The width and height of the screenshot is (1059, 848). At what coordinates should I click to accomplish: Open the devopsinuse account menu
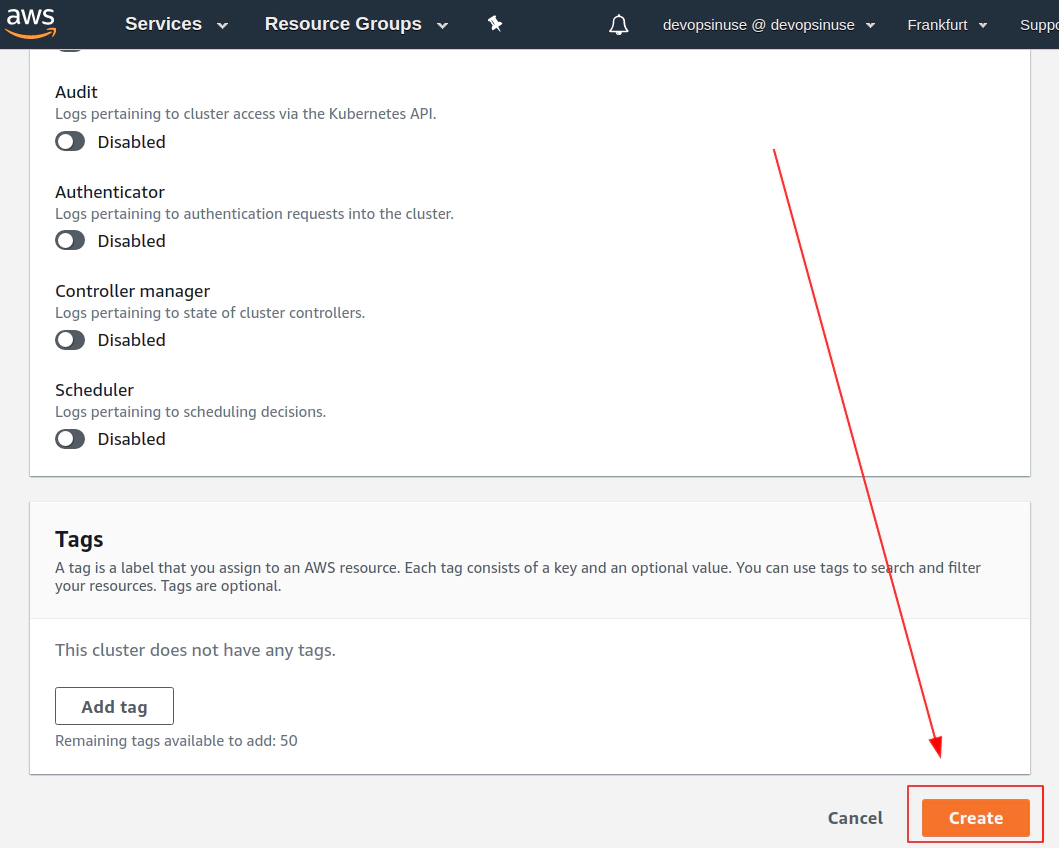769,25
